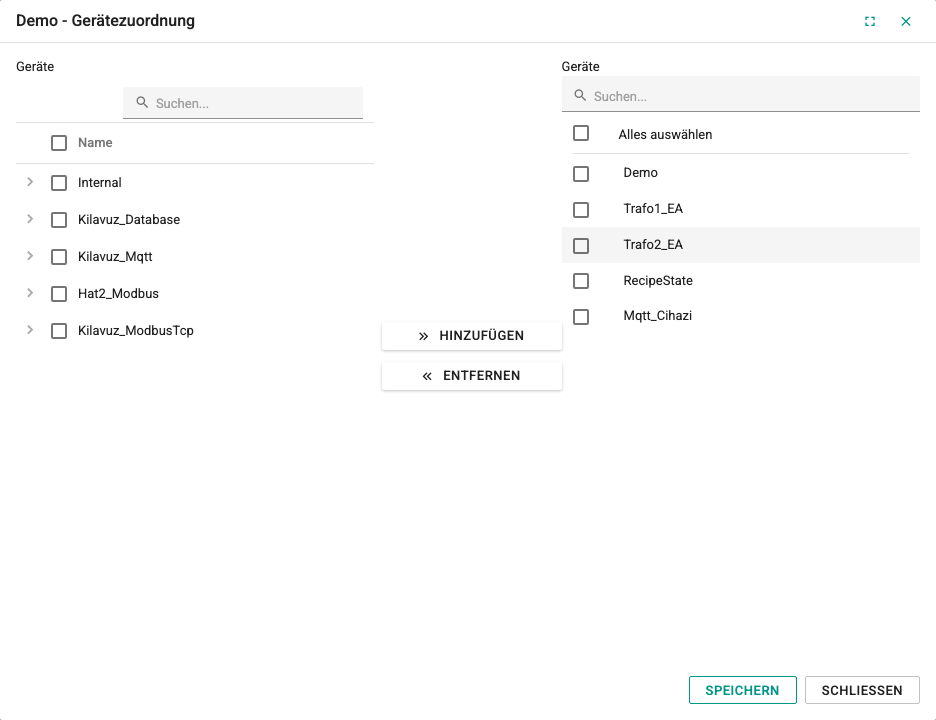Click the Trafo1_EA list item text
The image size is (936, 720).
(653, 208)
